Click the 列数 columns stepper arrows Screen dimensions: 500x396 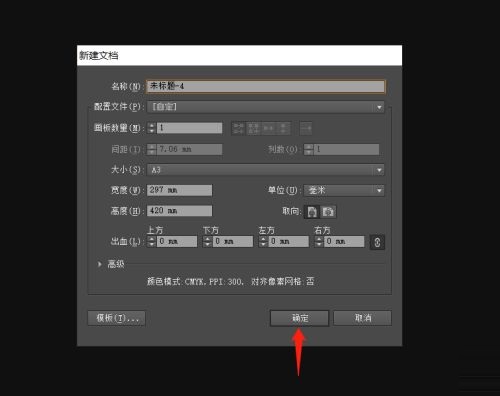pyautogui.click(x=308, y=149)
